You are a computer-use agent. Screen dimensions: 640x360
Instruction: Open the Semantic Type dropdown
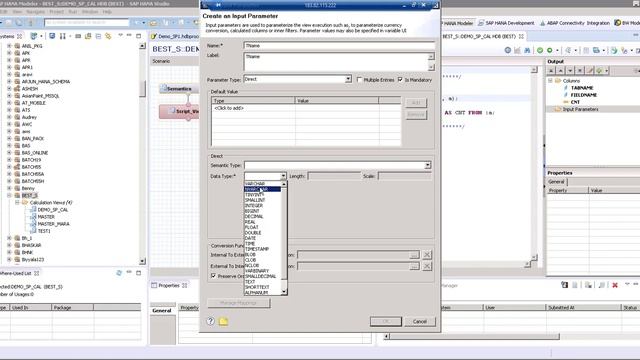click(427, 165)
